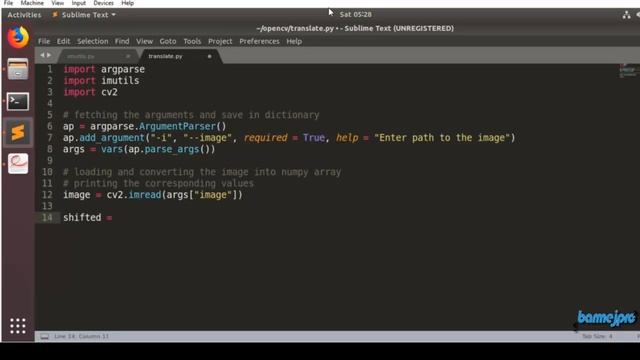Show Applications grid in the dock
Image resolution: width=640 pixels, height=360 pixels.
pyautogui.click(x=18, y=326)
